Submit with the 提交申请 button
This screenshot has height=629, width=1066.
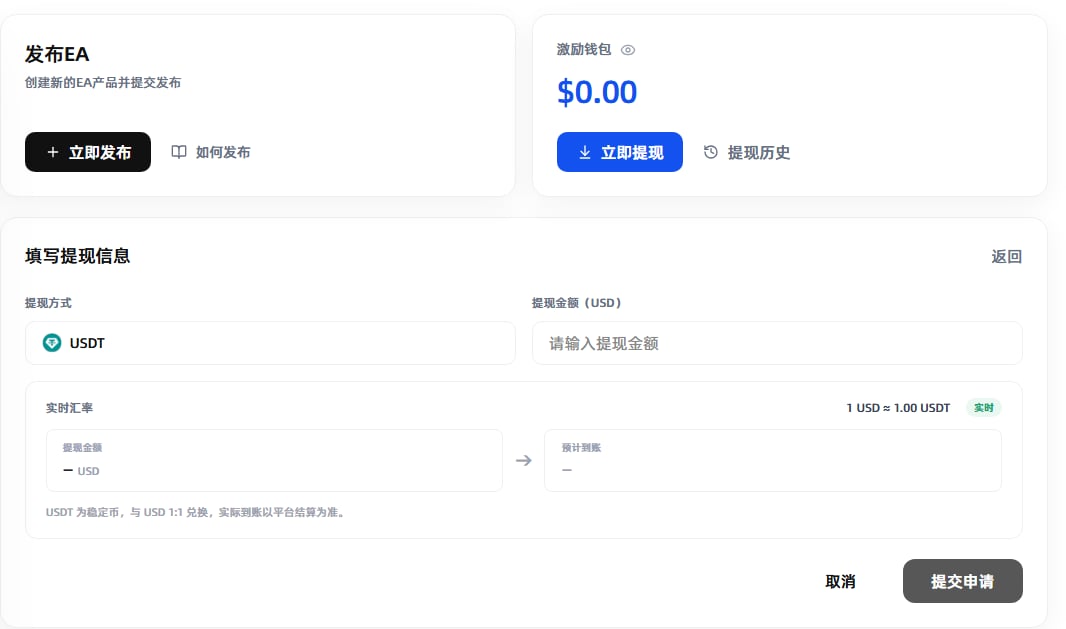[x=963, y=581]
